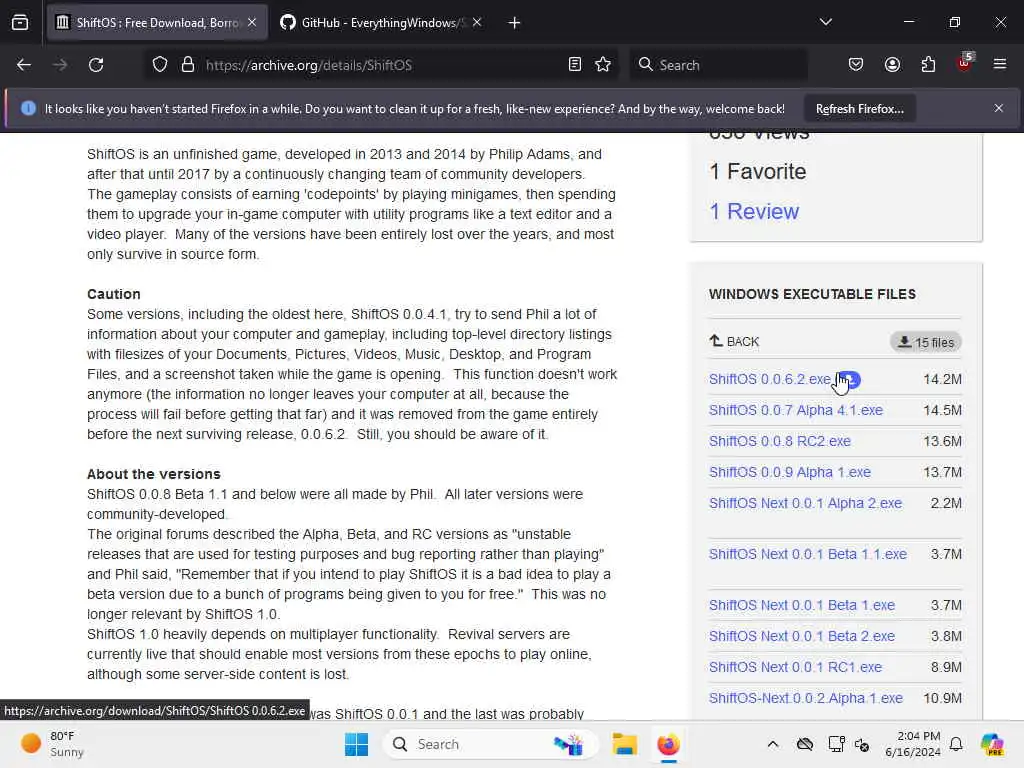Image resolution: width=1024 pixels, height=768 pixels.
Task: Open File Explorer from the taskbar
Action: [624, 744]
